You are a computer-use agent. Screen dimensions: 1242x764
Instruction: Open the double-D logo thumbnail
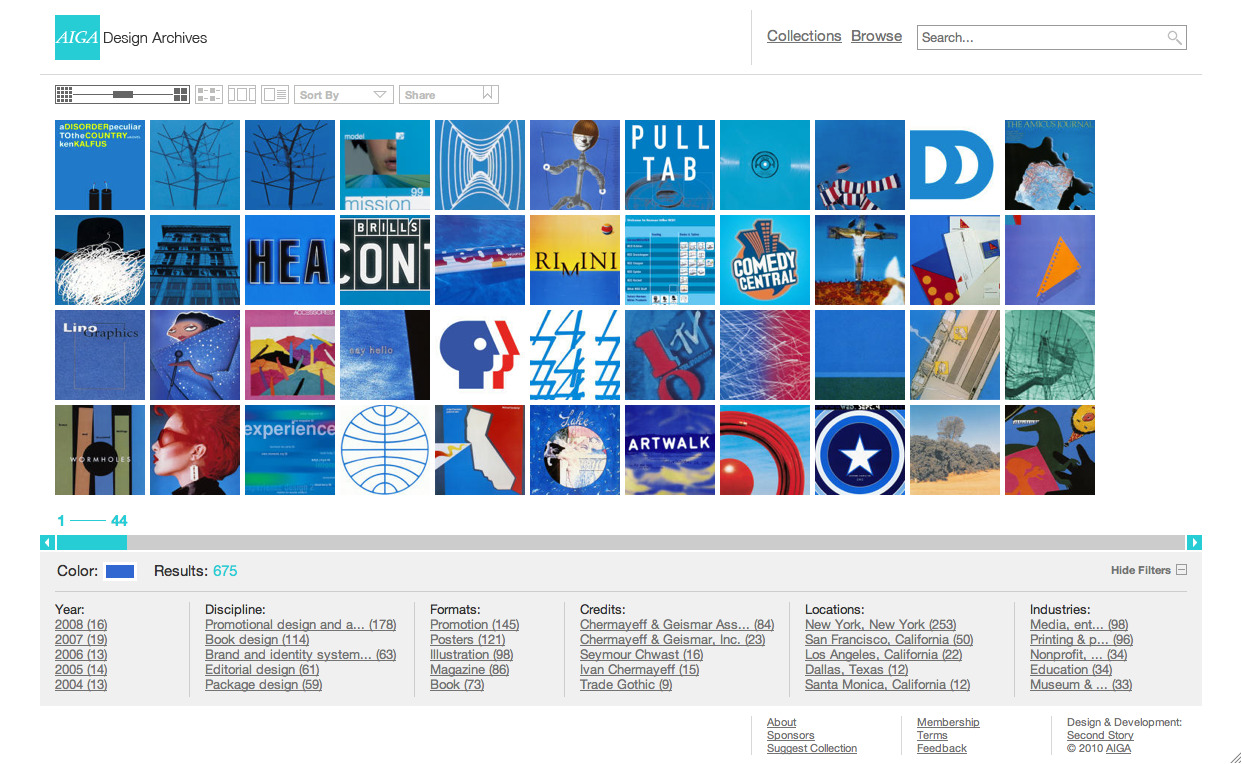coord(955,165)
